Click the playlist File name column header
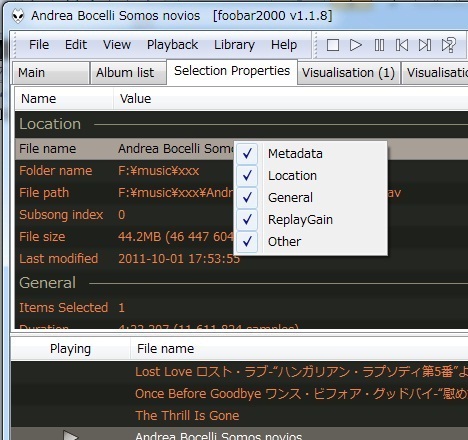Viewport: 468px width, 440px height. point(299,349)
